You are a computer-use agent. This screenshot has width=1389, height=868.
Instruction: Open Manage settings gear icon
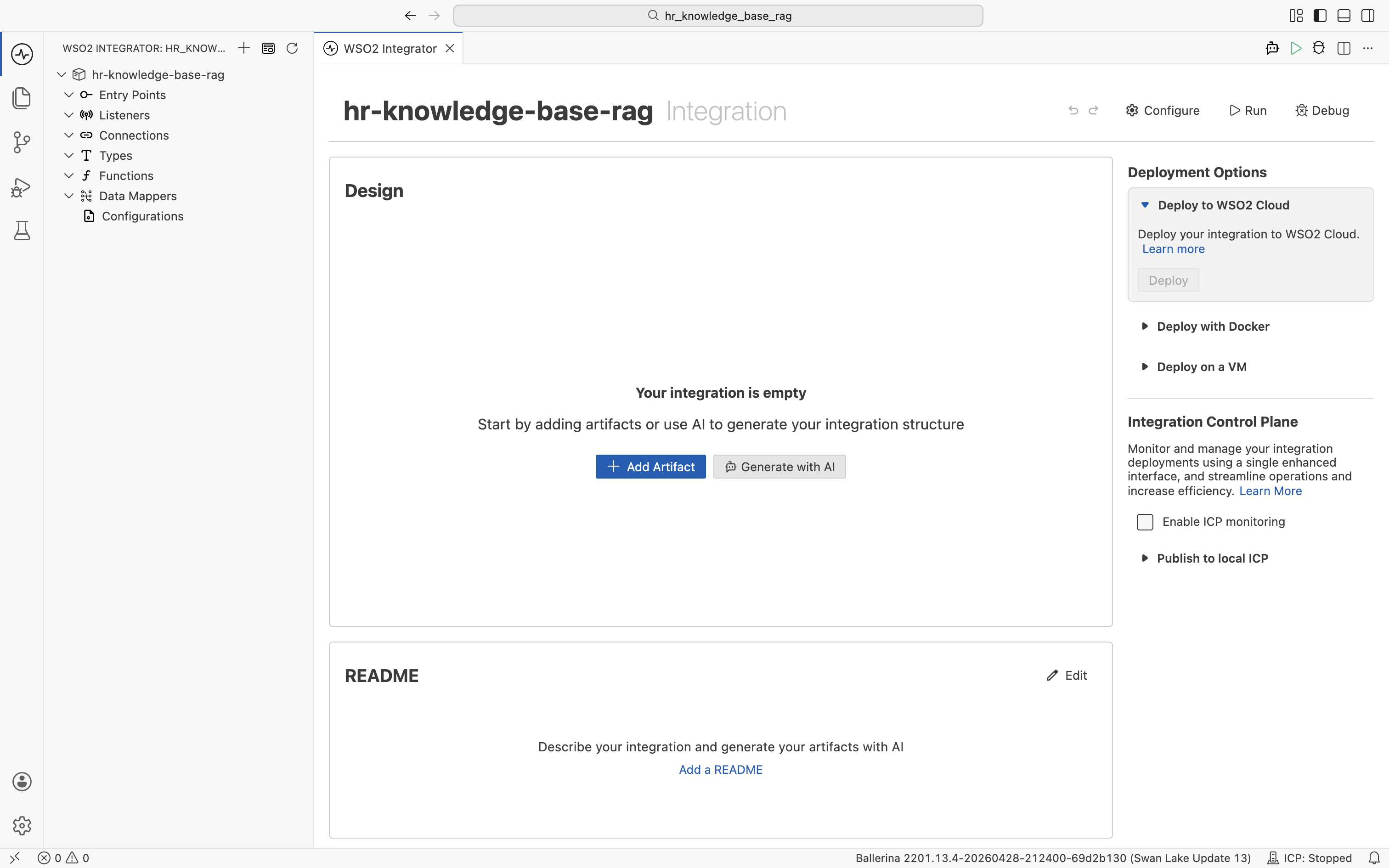22,826
